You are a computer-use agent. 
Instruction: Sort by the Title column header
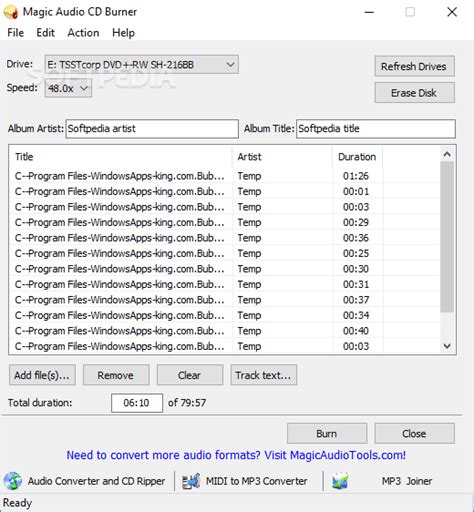120,157
